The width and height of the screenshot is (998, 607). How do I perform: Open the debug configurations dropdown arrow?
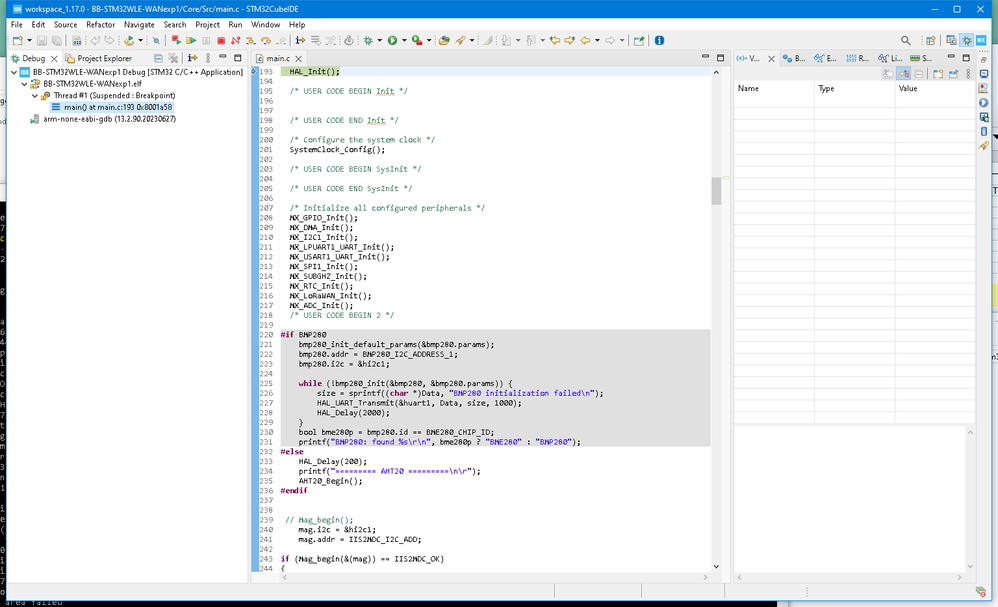(378, 41)
